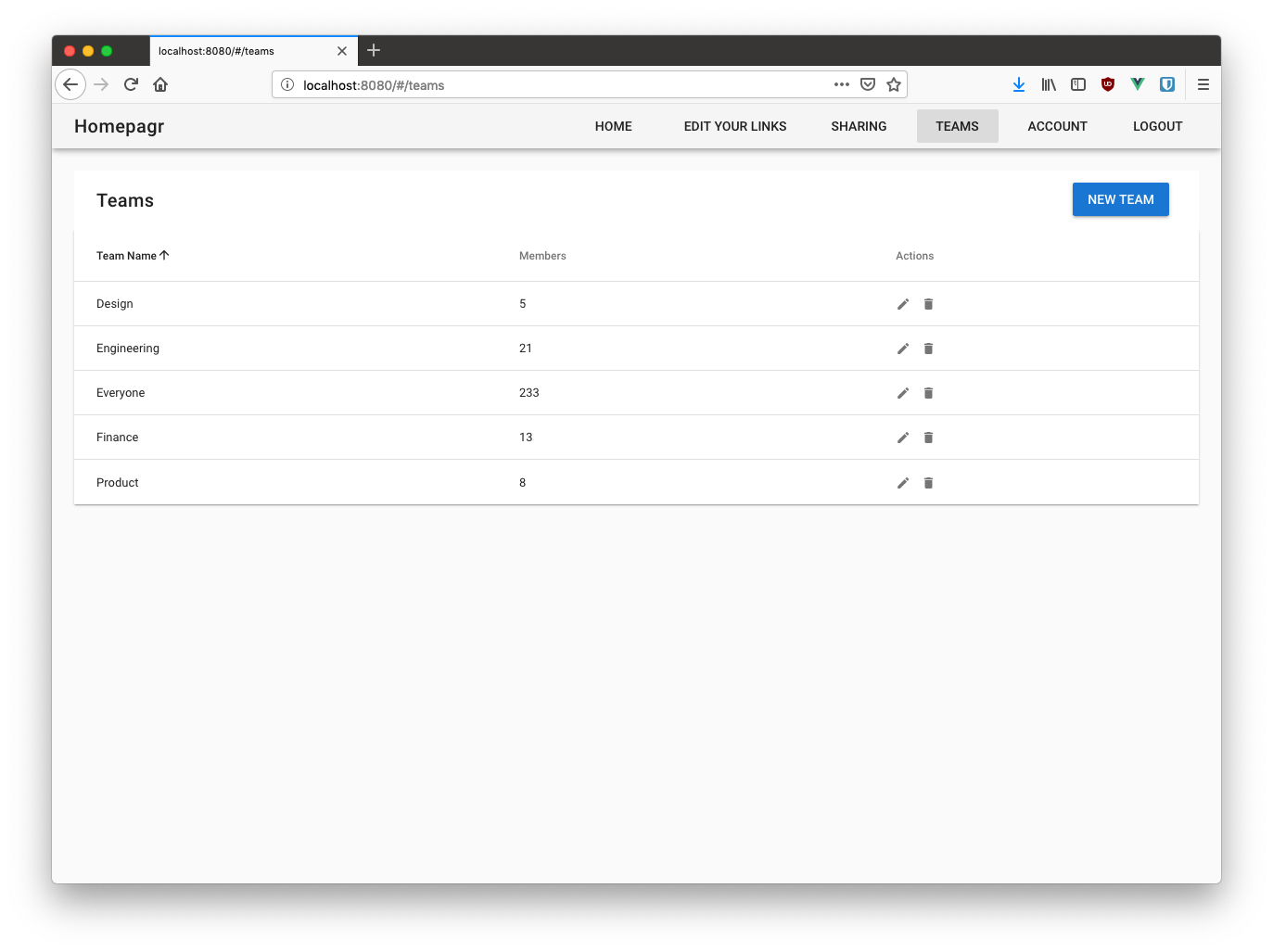Open the Sharing section
This screenshot has width=1273, height=952.
tap(859, 126)
